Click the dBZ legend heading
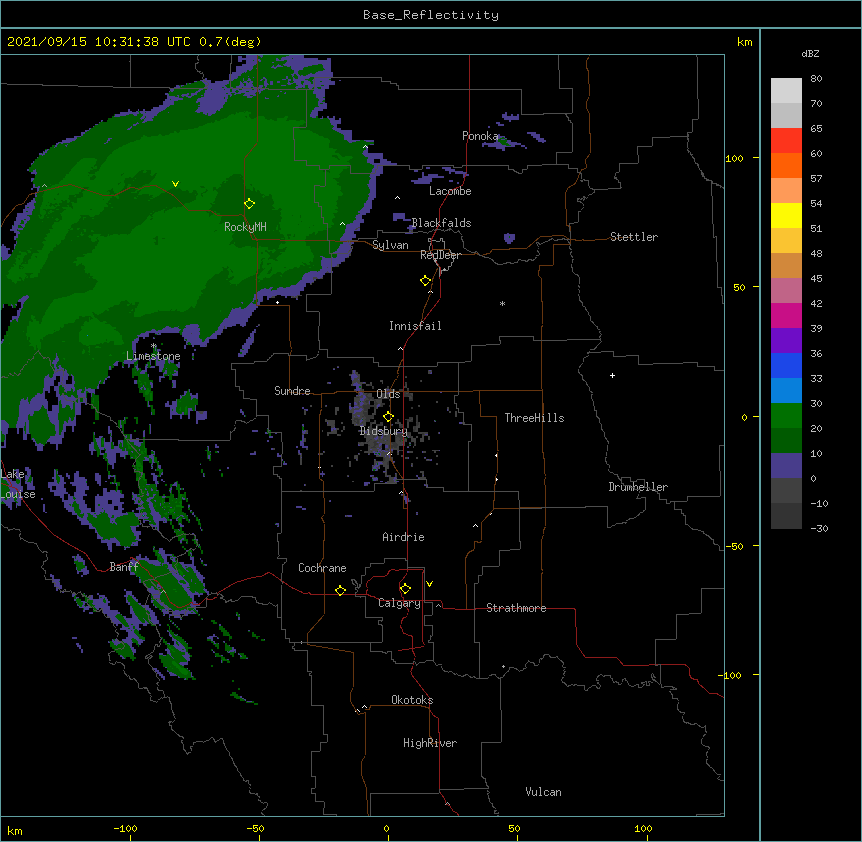Screen dimensions: 862x842 [x=810, y=53]
